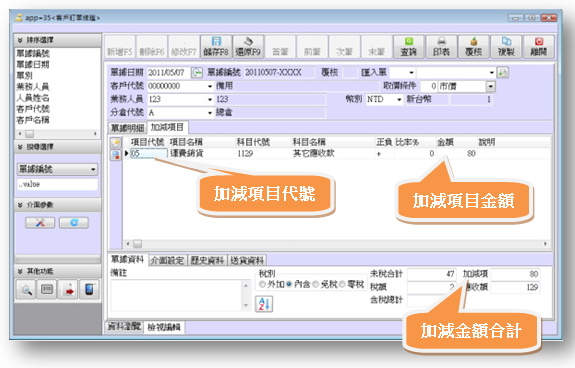Screen dimensions: 575x368
Task: Select the 免稅 tax radio button
Action: click(315, 284)
